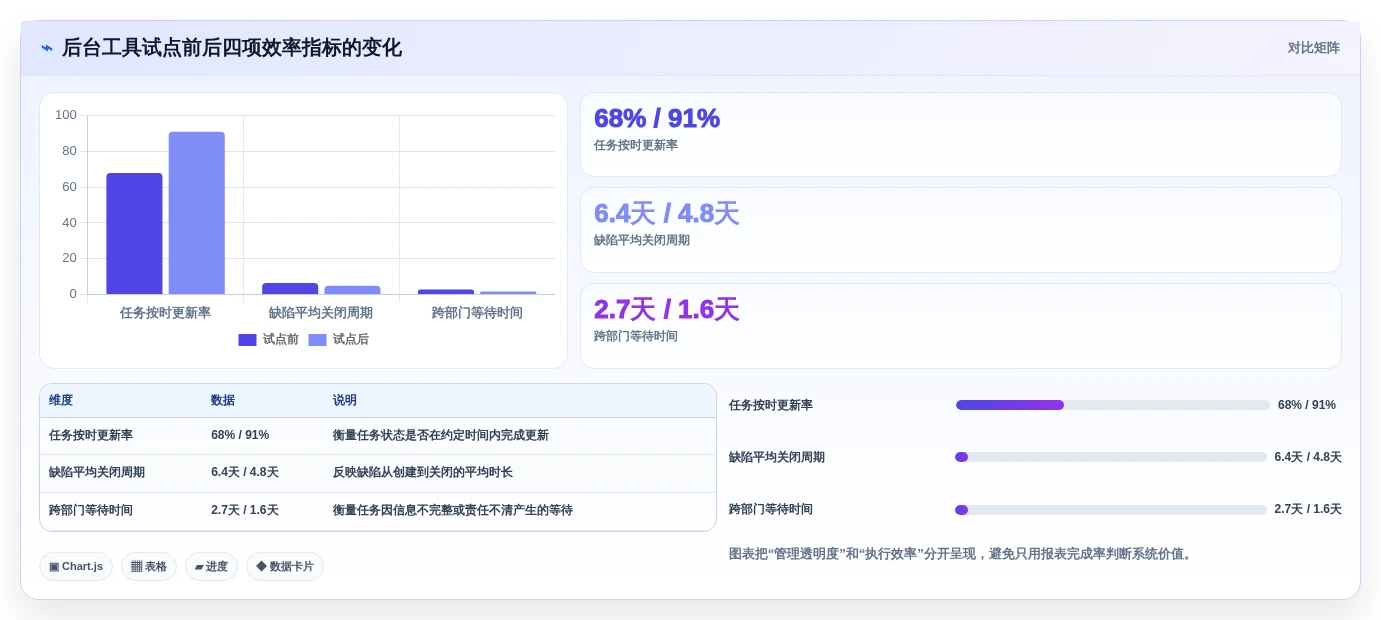This screenshot has width=1381, height=620.
Task: Select the 试点前 bar for 缺陷平均关闭周期
Action: (x=290, y=288)
